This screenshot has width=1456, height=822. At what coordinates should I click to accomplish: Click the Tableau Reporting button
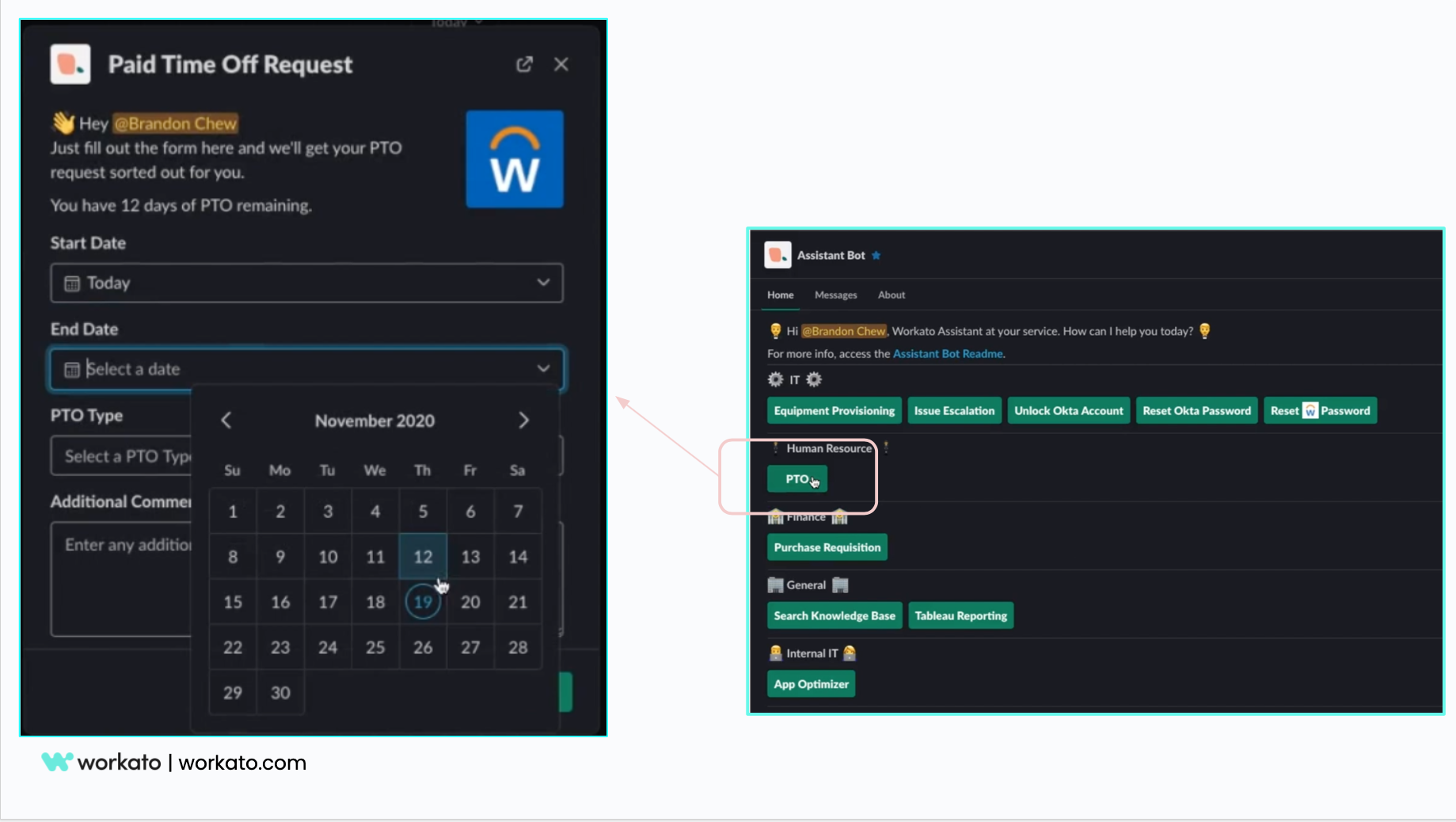click(961, 615)
